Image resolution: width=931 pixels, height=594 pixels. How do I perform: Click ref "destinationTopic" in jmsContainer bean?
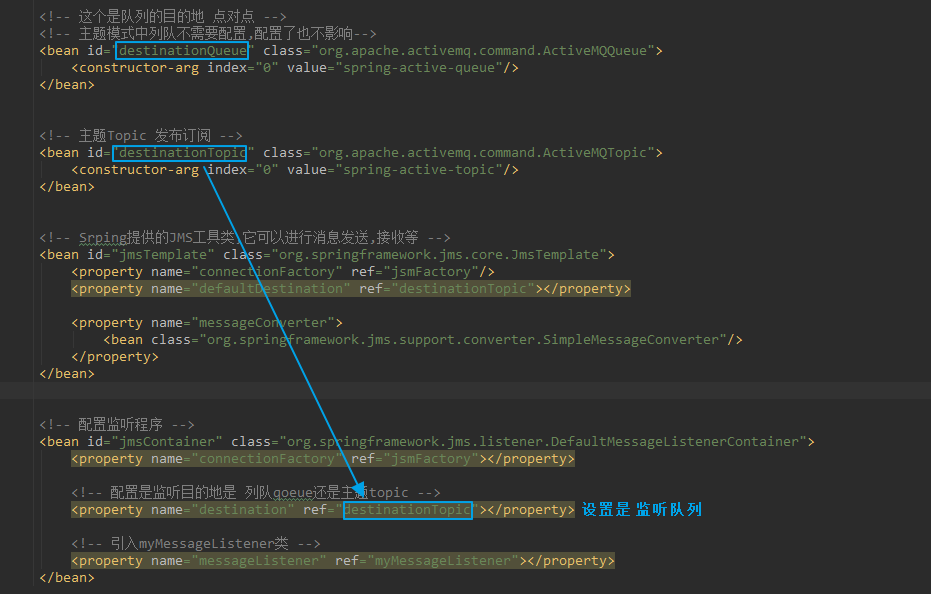coord(407,510)
